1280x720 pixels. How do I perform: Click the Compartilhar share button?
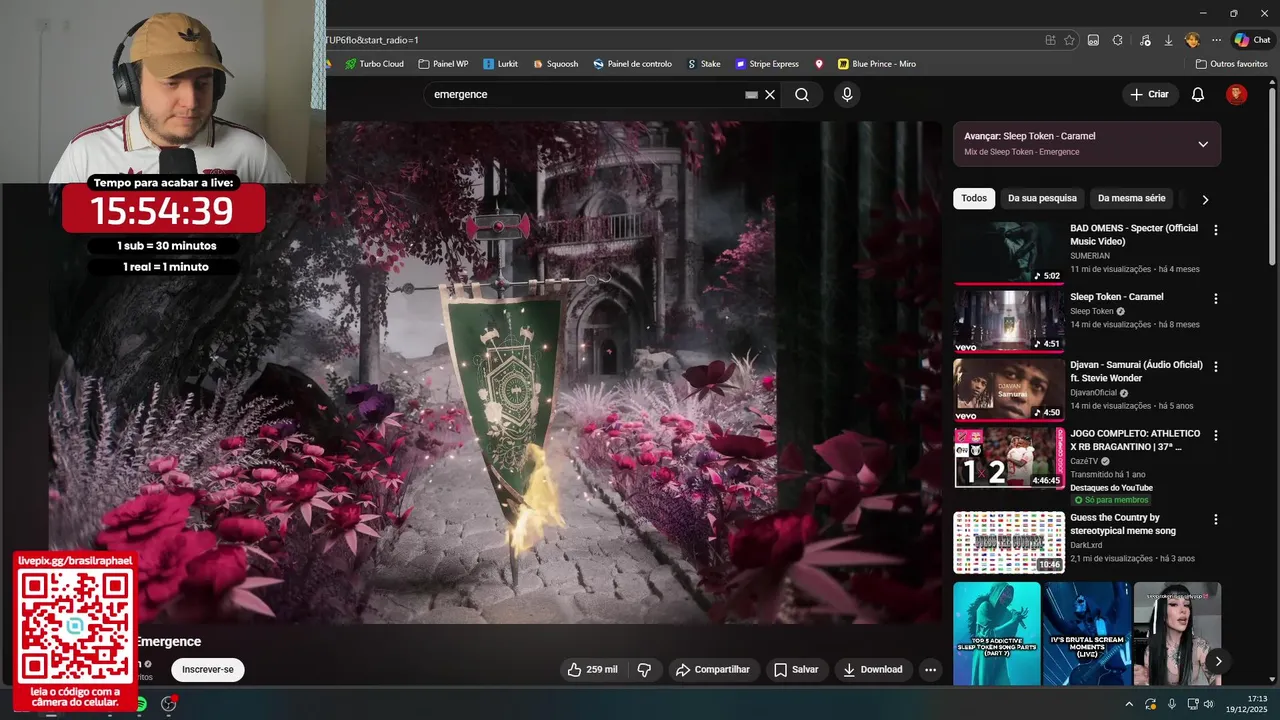click(712, 670)
